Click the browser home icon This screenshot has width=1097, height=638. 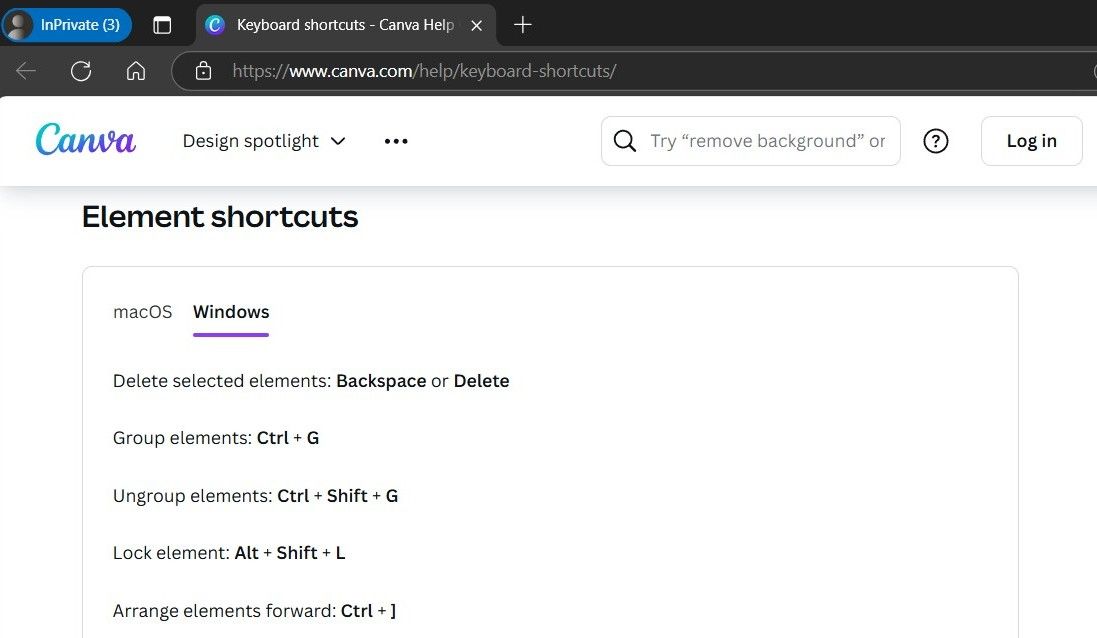(x=135, y=70)
